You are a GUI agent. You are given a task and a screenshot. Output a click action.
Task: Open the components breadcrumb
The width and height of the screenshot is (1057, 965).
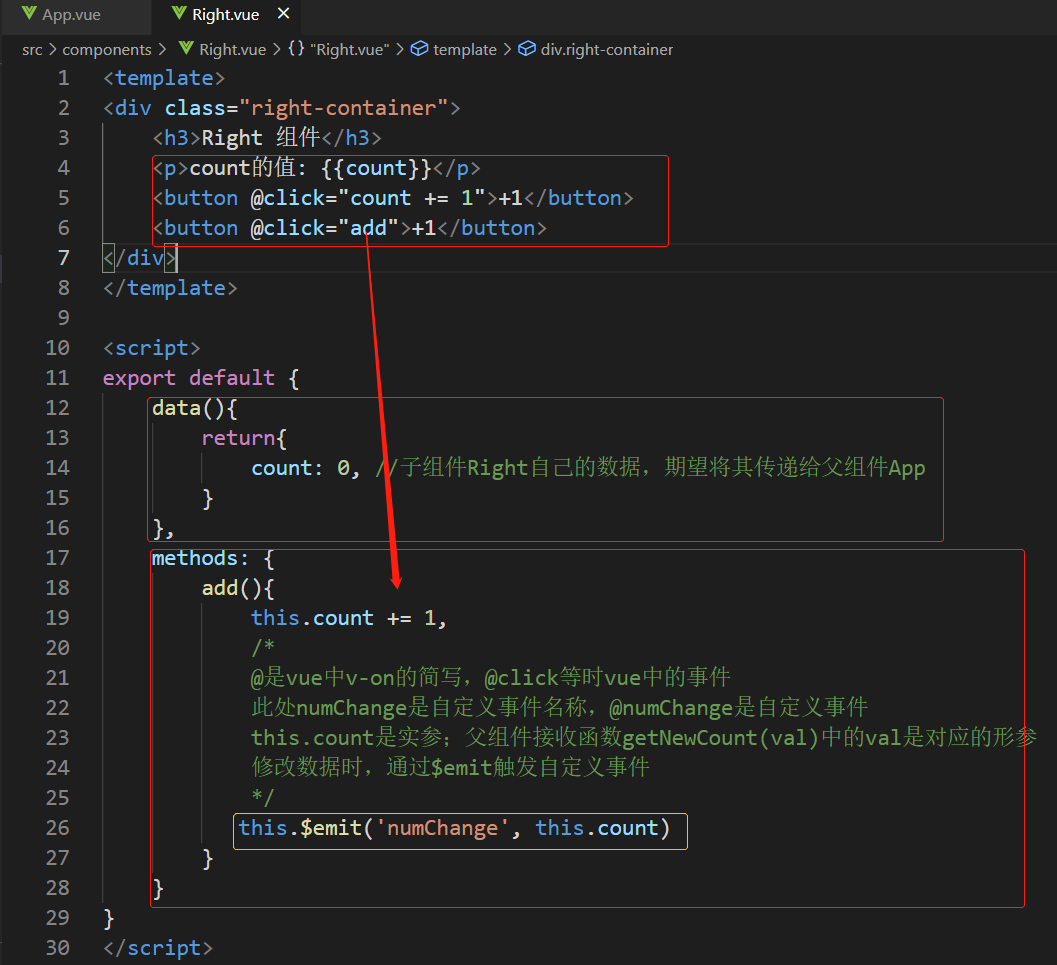107,50
